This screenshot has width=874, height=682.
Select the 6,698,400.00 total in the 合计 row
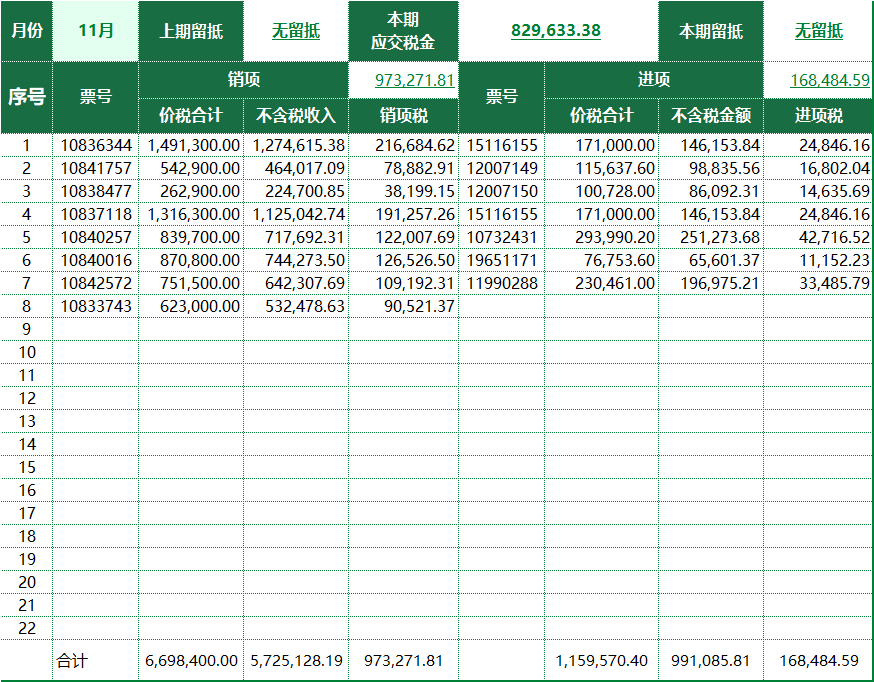192,661
